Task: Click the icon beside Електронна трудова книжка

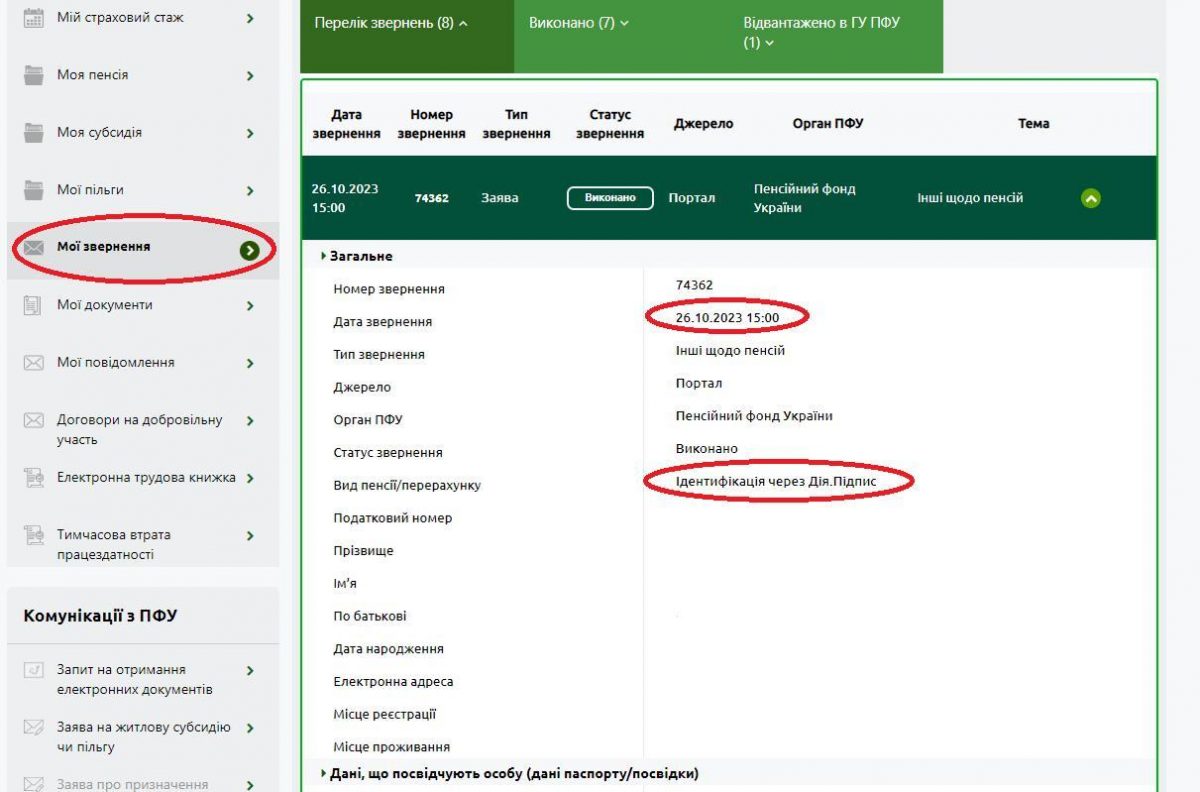Action: click(34, 478)
